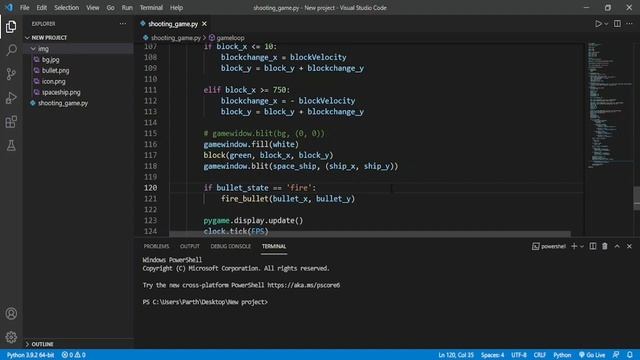This screenshot has height=360, width=640.
Task: Create a new terminal with plus icon
Action: tap(574, 246)
